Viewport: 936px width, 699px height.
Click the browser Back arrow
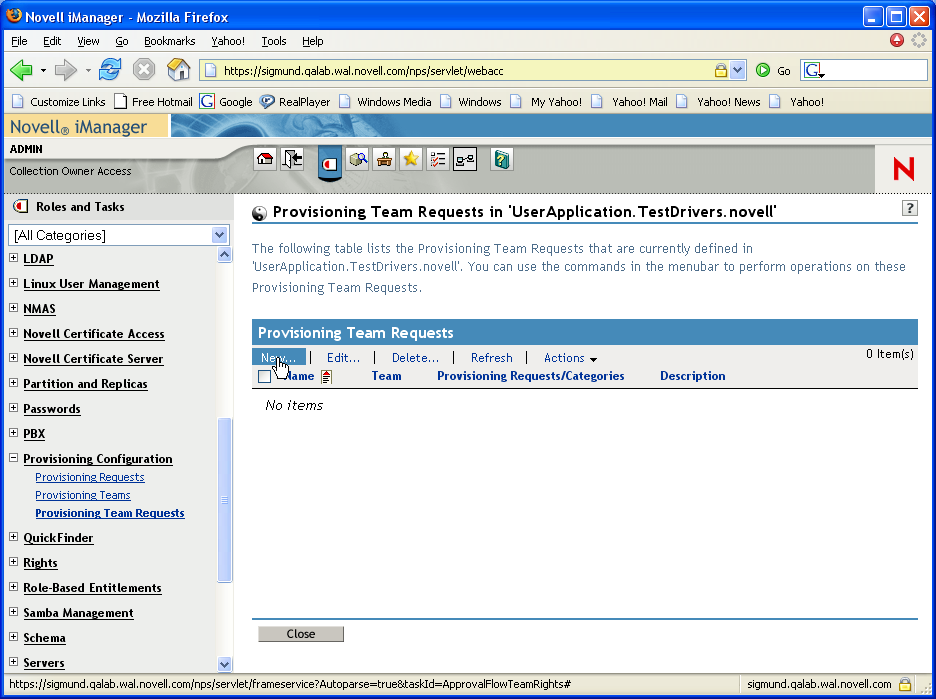(21, 70)
